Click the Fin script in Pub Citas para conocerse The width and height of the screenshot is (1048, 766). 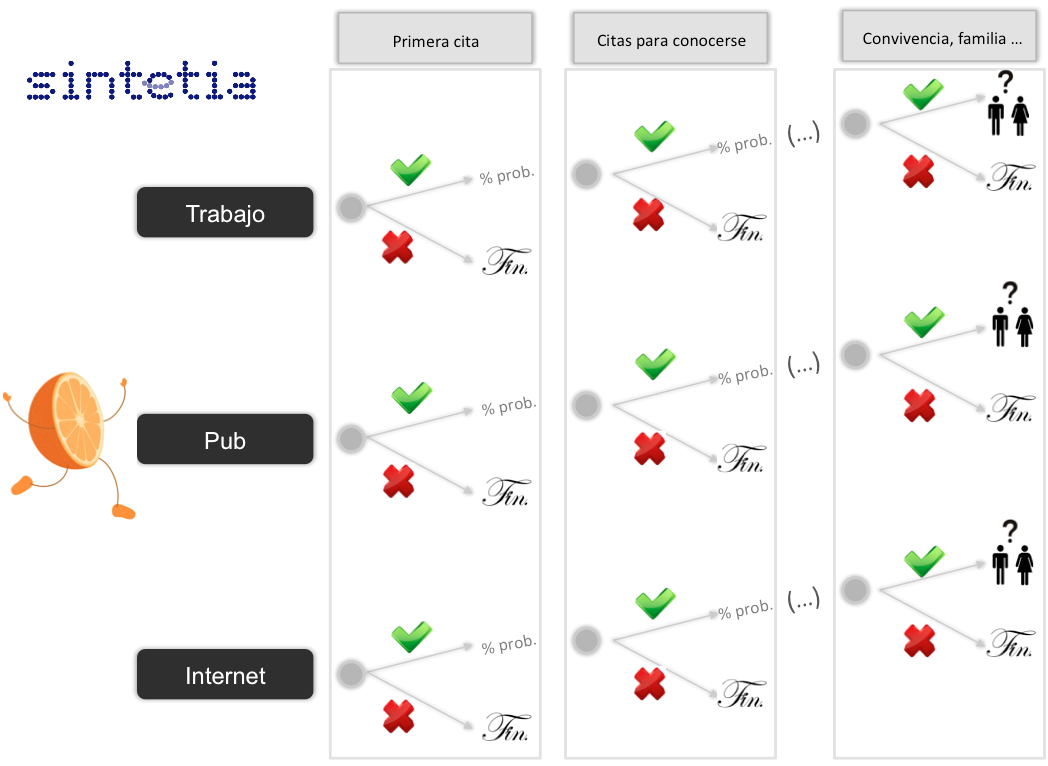click(741, 458)
